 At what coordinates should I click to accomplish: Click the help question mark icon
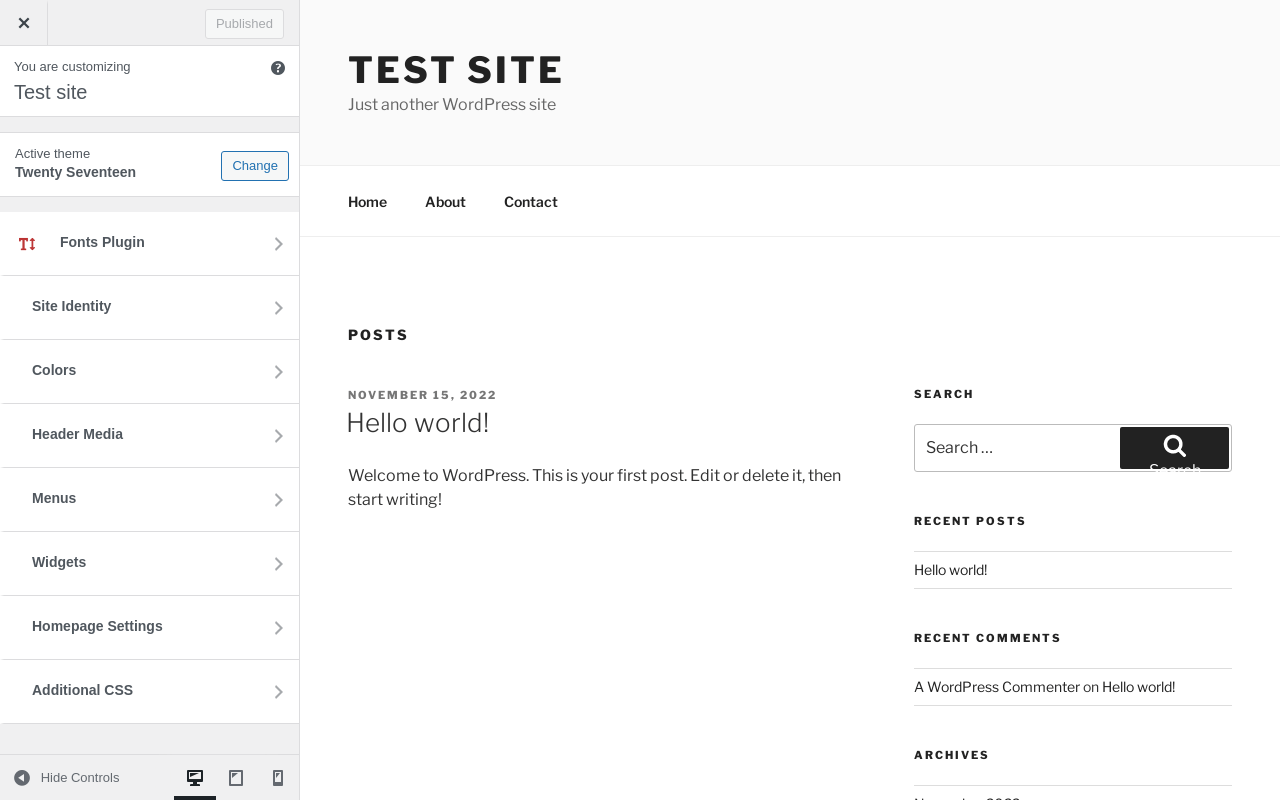278,68
